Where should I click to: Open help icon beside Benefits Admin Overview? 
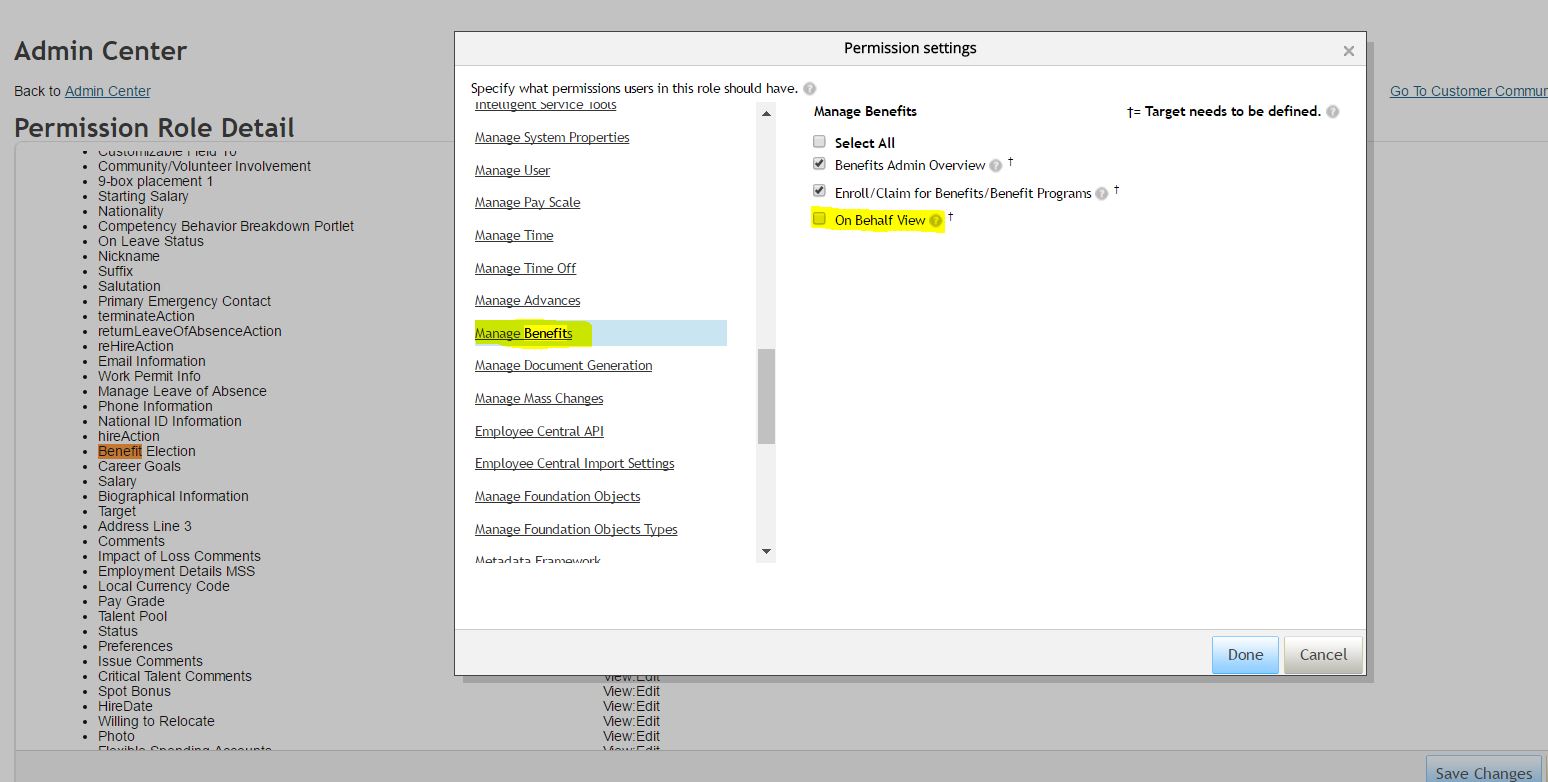(x=996, y=166)
